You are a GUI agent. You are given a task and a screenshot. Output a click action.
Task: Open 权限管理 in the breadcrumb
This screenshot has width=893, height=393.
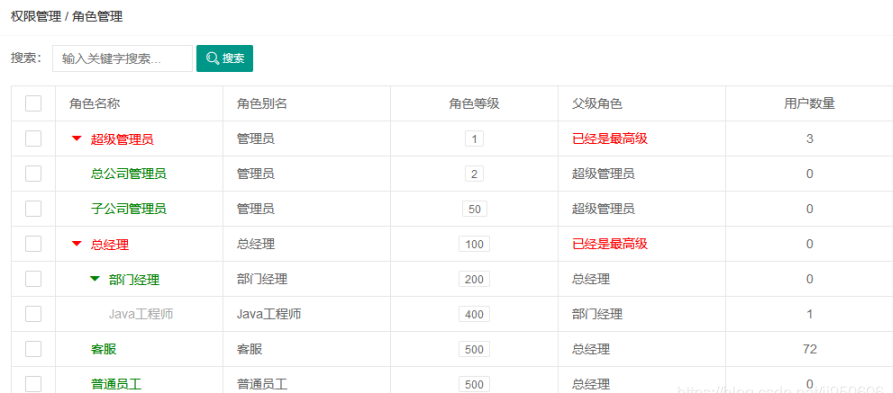tap(36, 17)
